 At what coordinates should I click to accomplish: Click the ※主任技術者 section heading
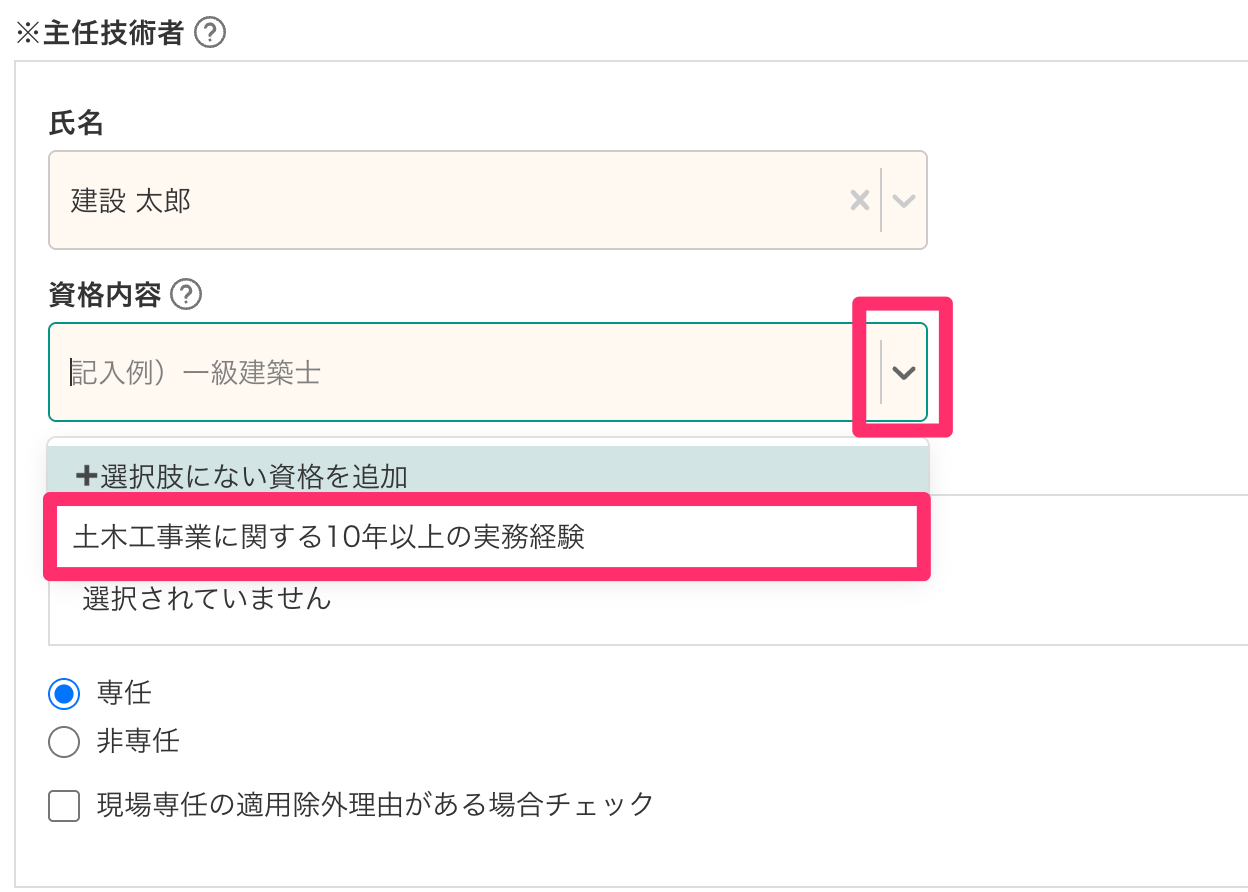(x=98, y=34)
